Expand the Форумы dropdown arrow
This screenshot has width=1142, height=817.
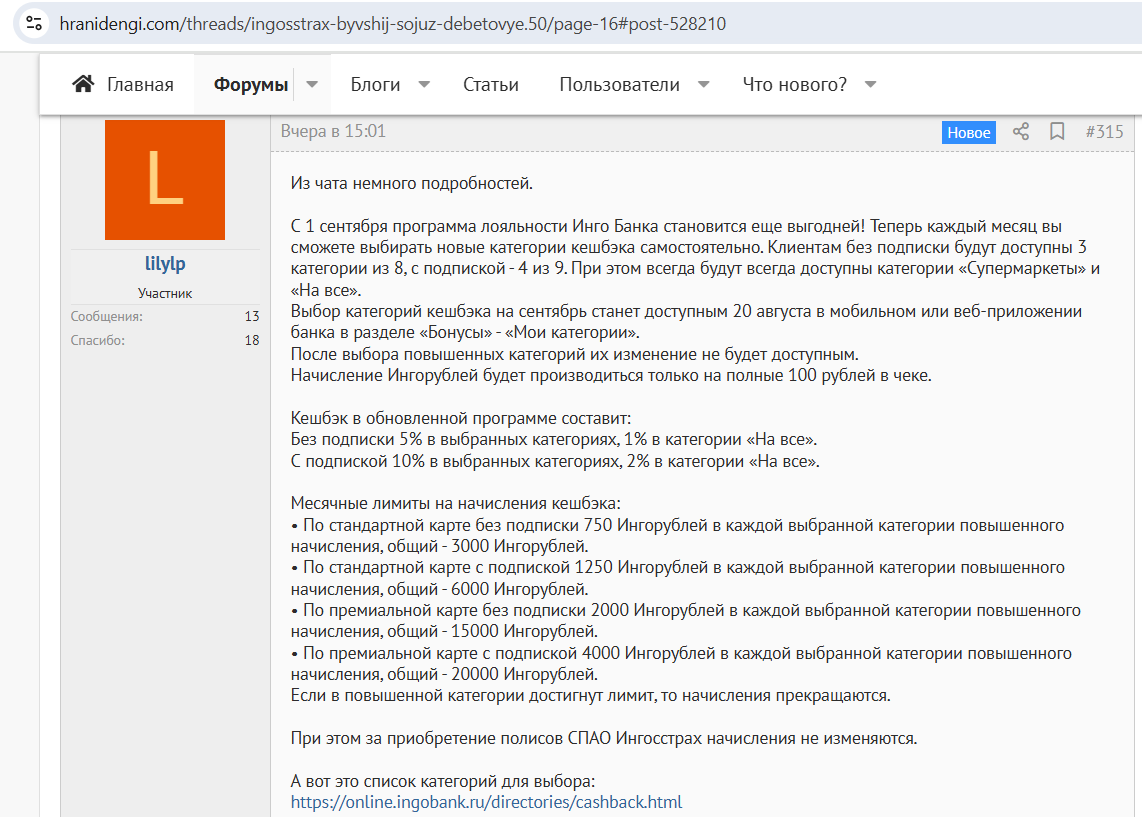[x=312, y=84]
